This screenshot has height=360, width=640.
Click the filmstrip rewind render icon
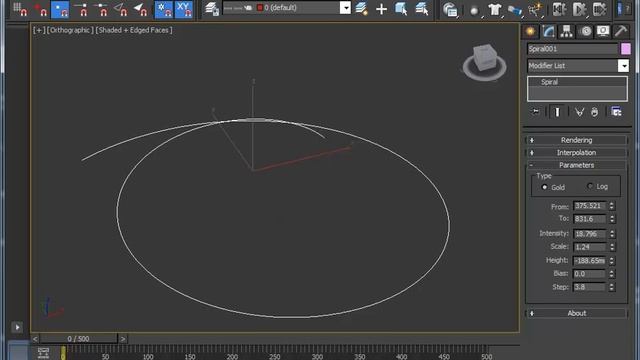[559, 9]
